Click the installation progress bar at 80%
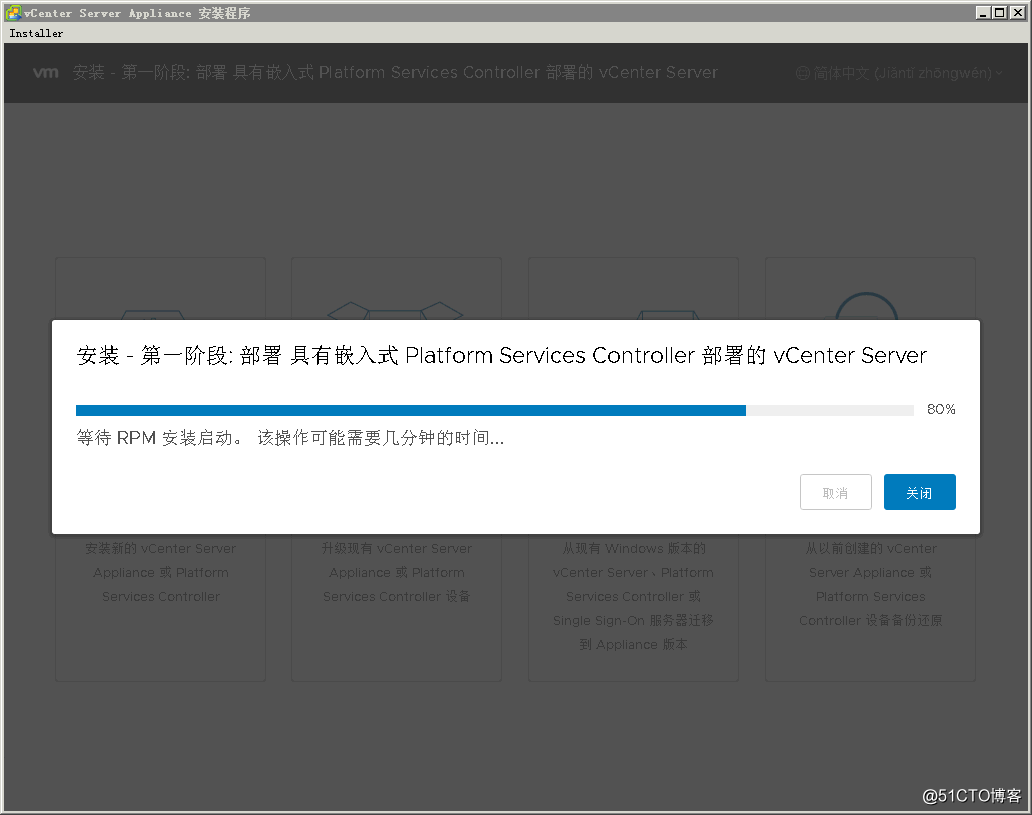 click(494, 410)
